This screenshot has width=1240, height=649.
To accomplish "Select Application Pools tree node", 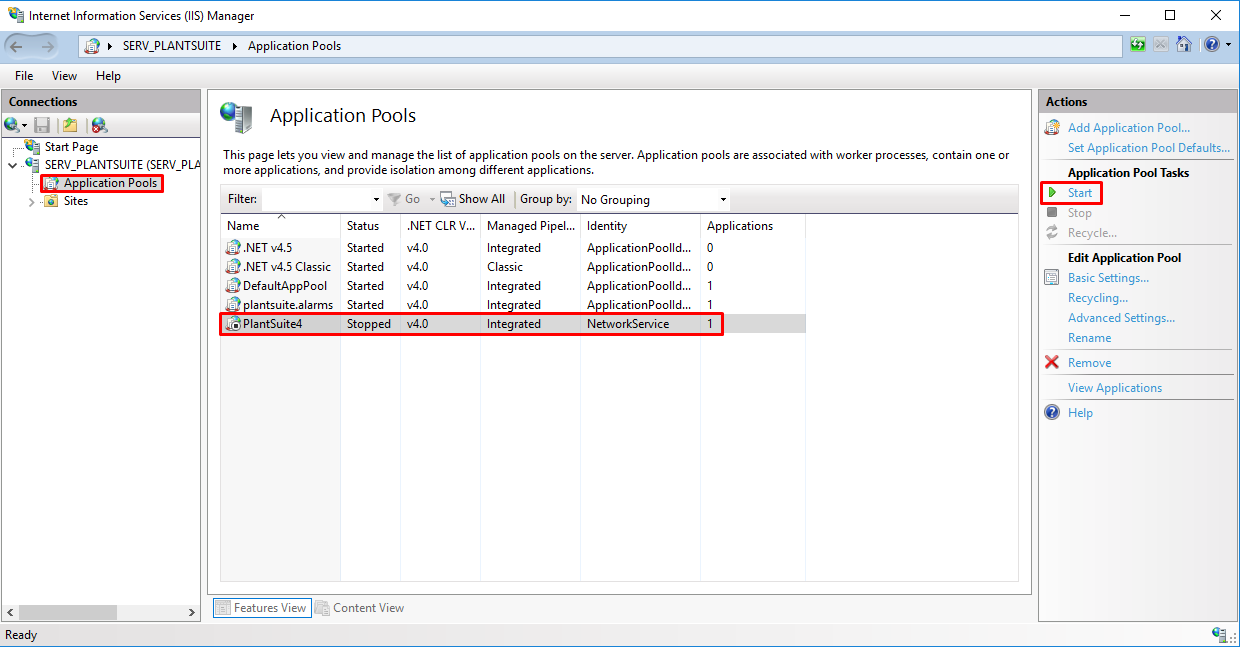I will click(x=110, y=184).
